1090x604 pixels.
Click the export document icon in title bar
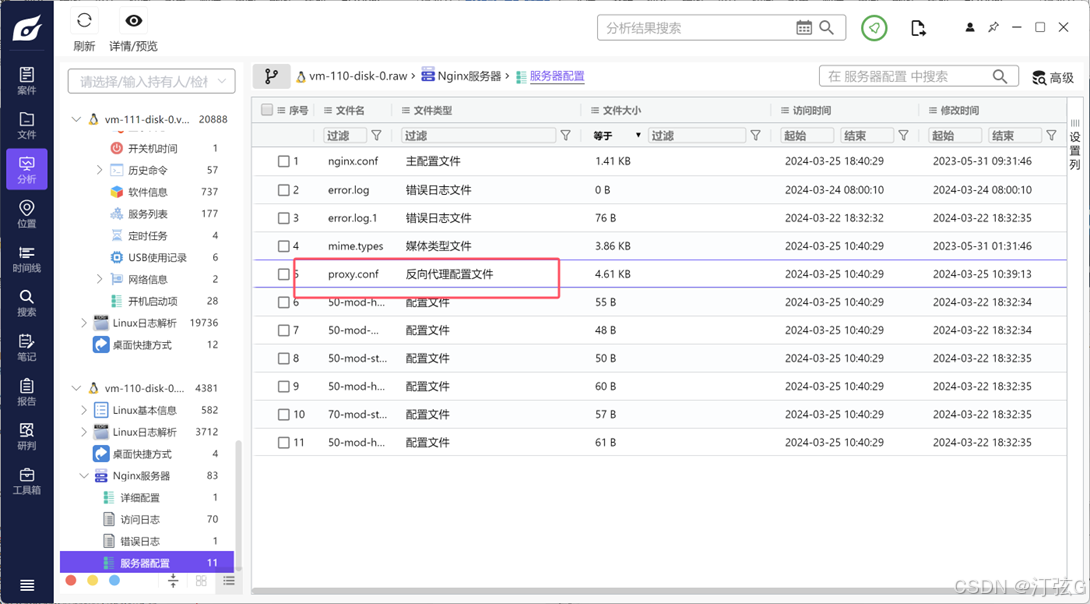click(918, 28)
